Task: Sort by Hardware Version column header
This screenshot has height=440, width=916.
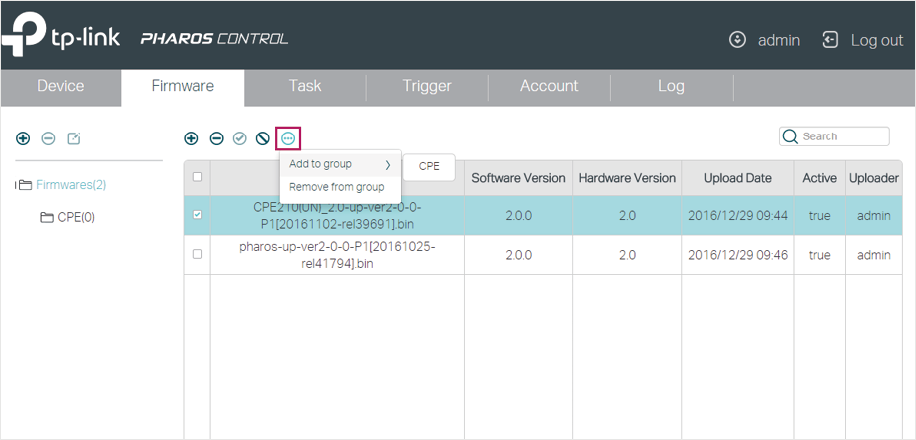Action: (627, 178)
